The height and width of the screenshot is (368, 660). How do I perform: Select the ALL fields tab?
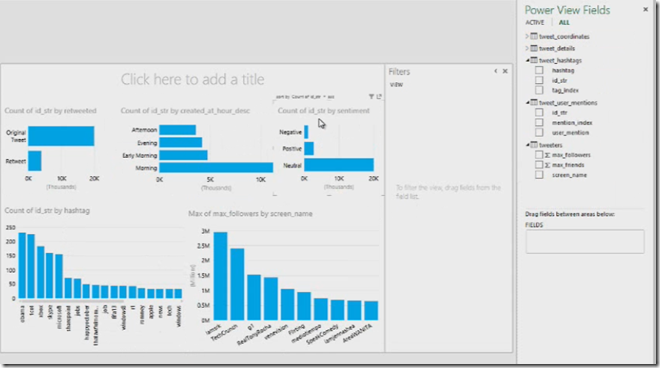tap(564, 22)
